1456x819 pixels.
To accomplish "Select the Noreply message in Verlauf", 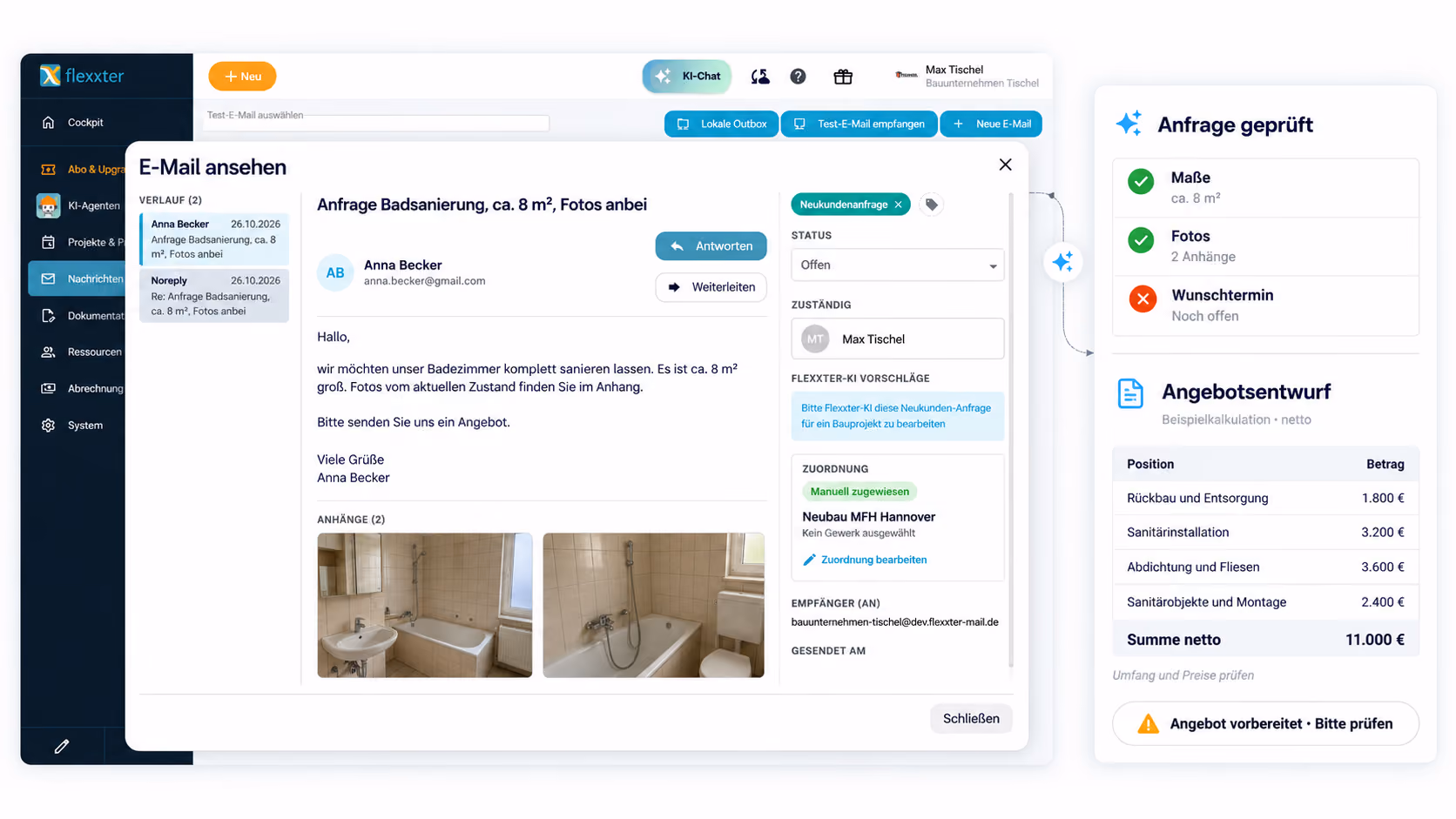I will (214, 296).
